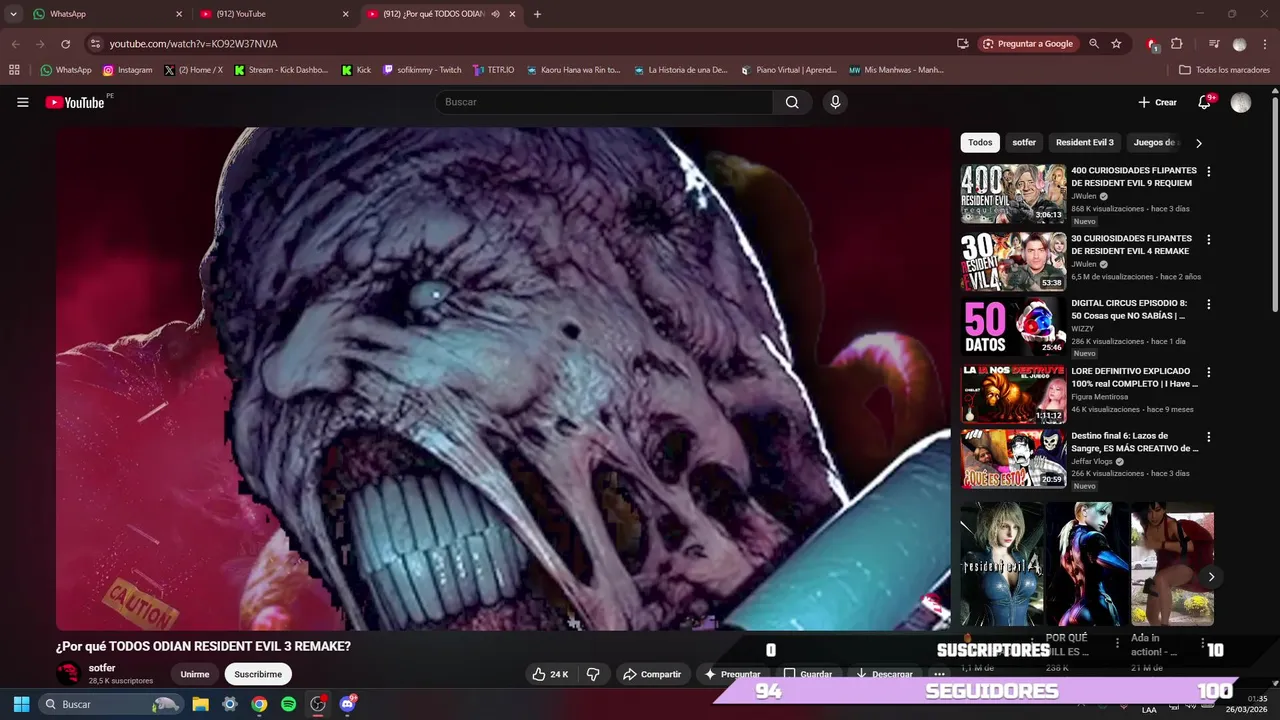1280x720 pixels.
Task: Open Windows Start menu
Action: [x=21, y=704]
